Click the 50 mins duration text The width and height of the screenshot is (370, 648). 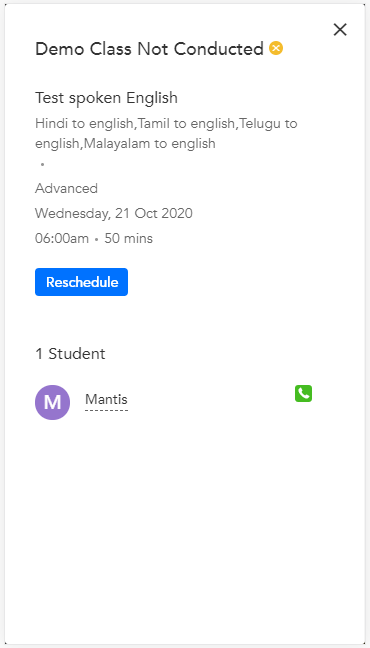tap(129, 238)
